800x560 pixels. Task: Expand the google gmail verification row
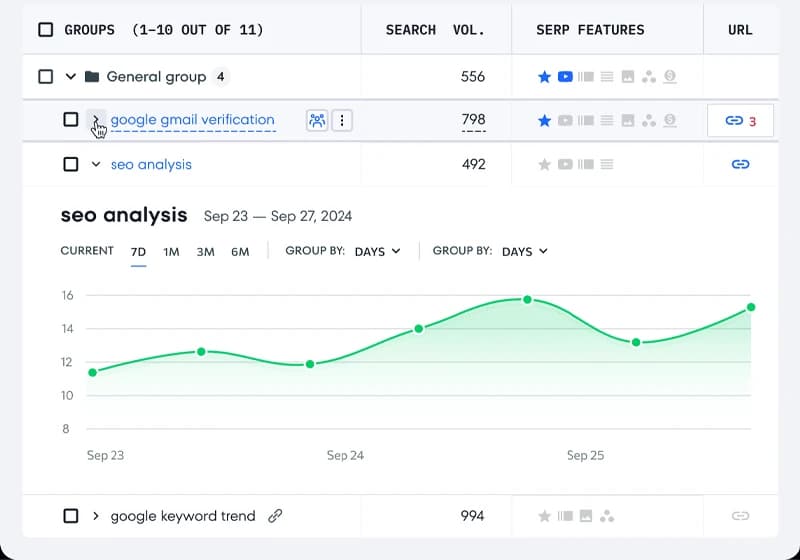[x=96, y=120]
